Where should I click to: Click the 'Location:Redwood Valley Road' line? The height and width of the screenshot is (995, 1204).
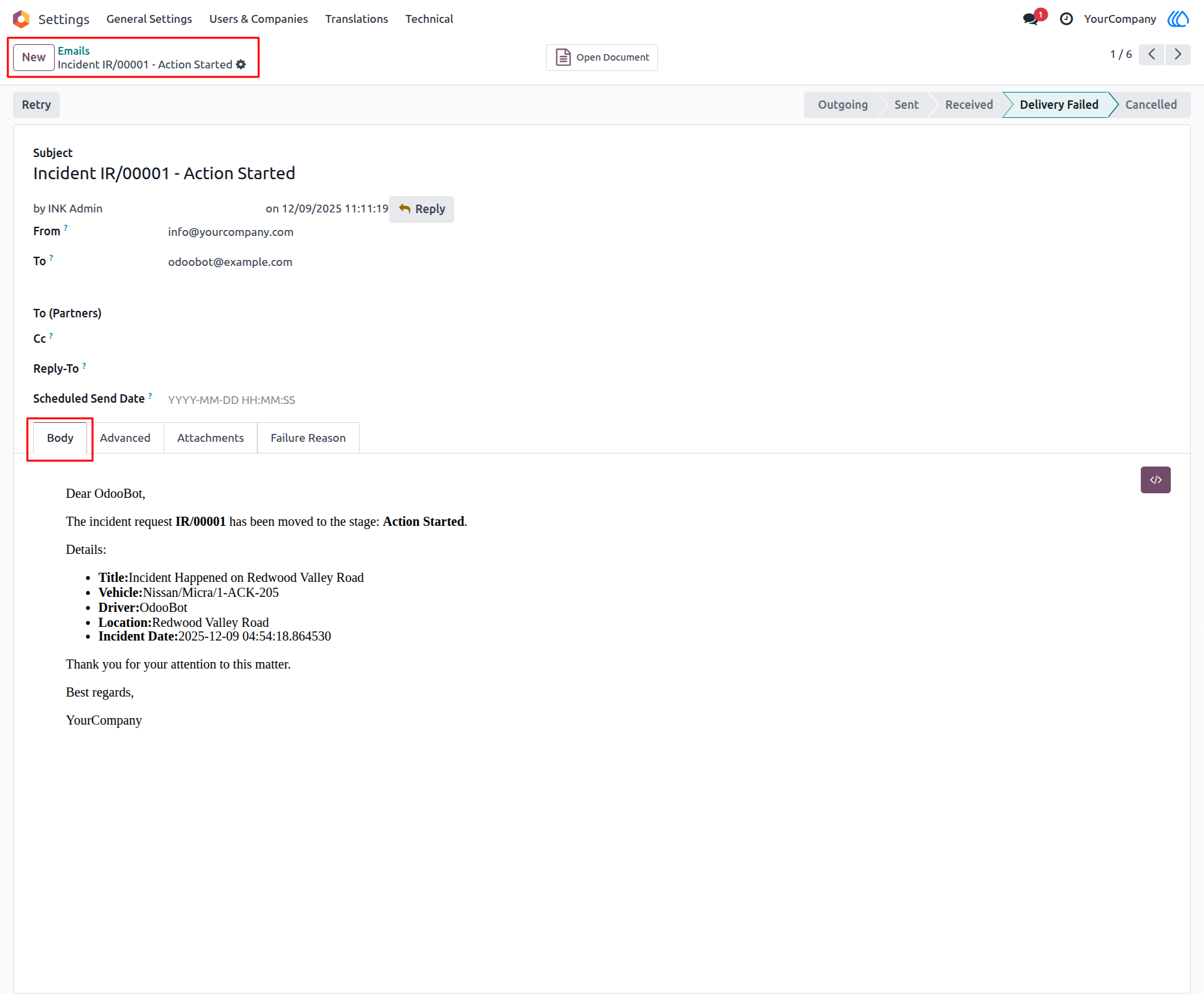click(x=184, y=622)
